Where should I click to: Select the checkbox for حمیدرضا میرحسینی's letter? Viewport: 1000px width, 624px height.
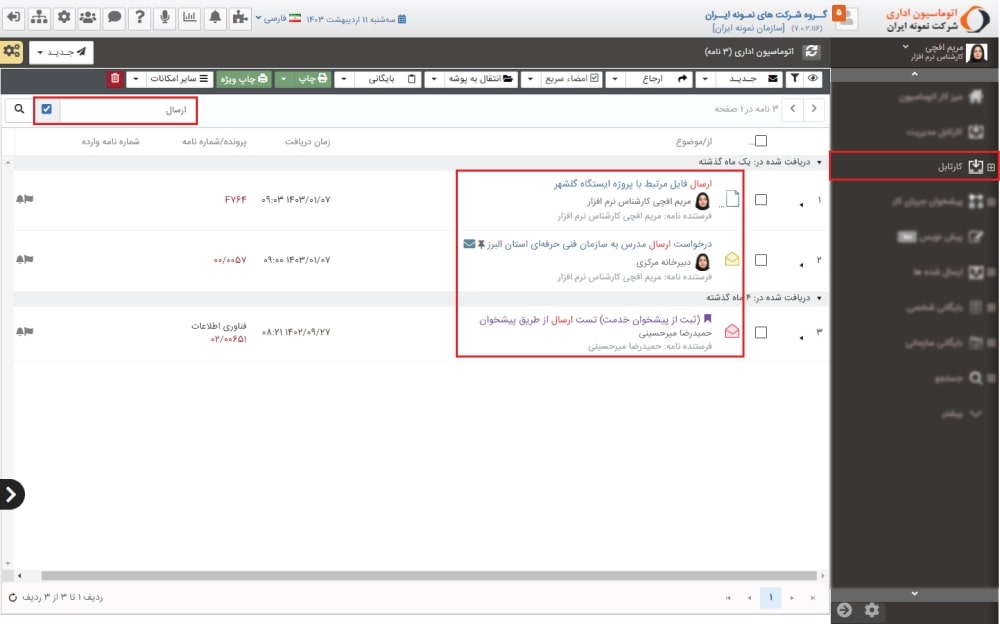point(761,332)
